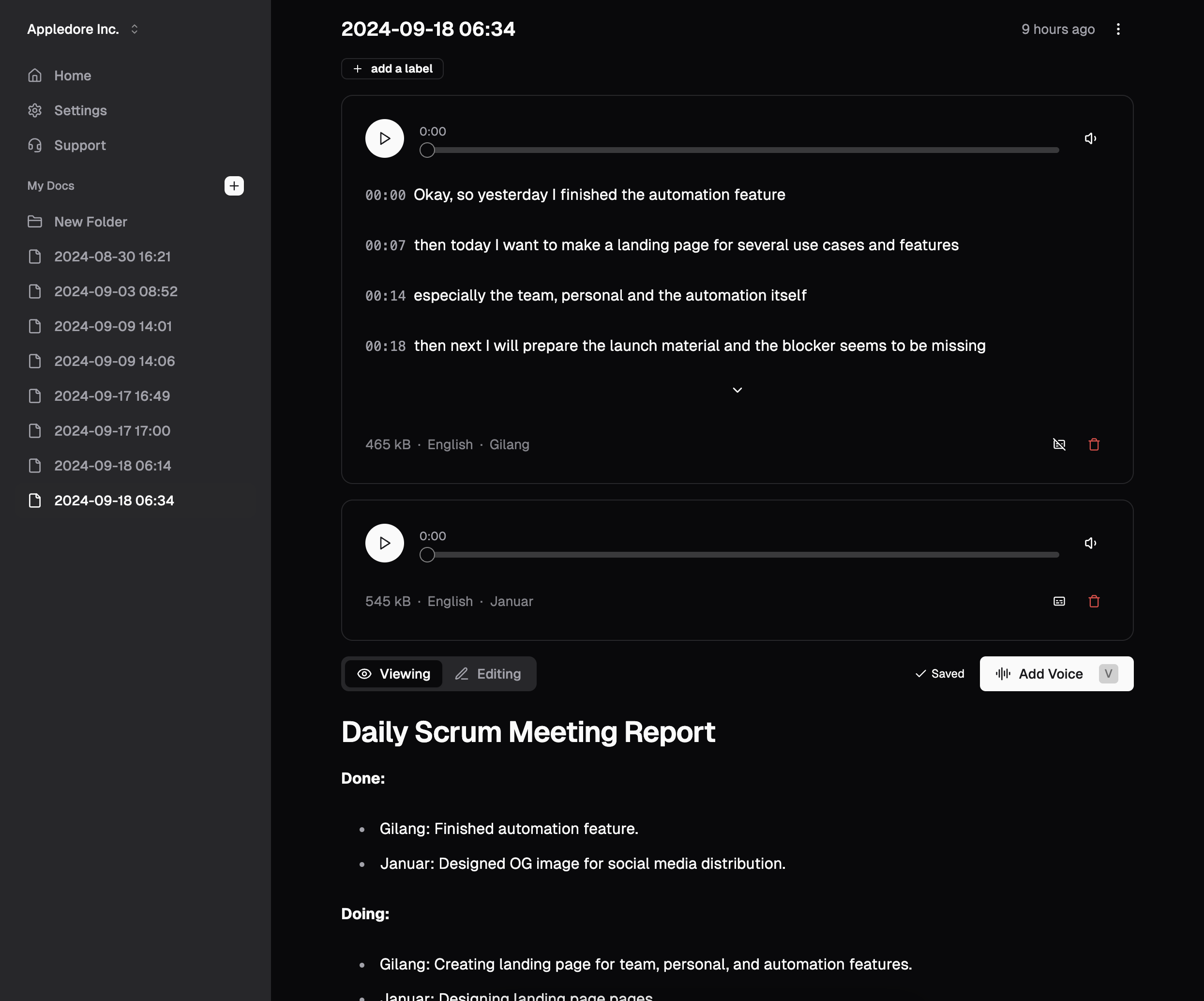Switch to Viewing mode
The image size is (1204, 1001).
pos(393,673)
